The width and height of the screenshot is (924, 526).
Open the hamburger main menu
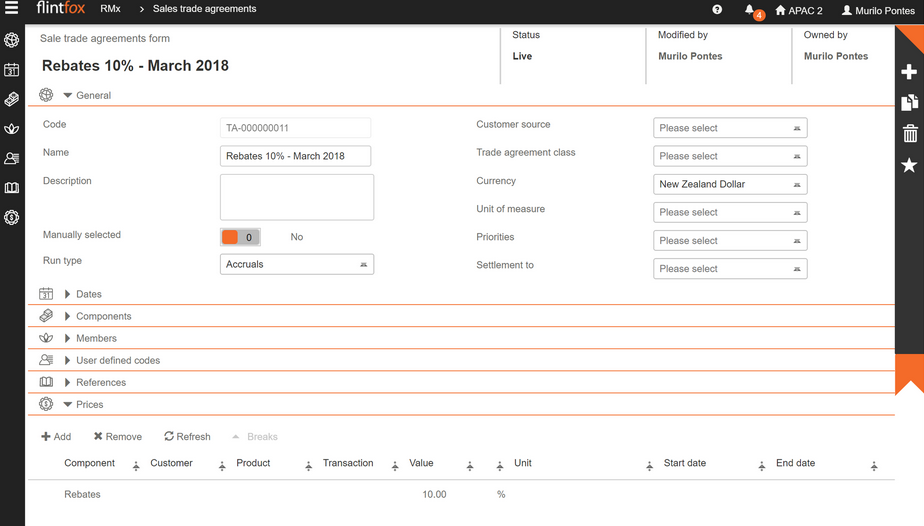click(x=11, y=8)
